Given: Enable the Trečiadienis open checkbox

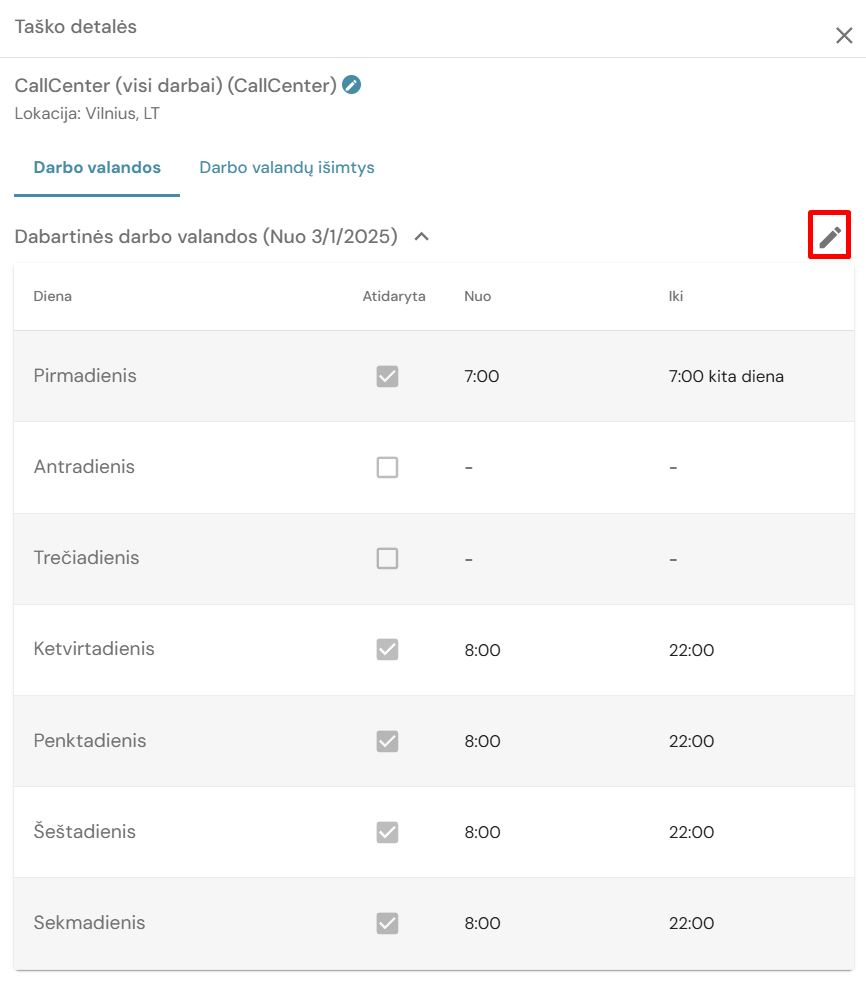Looking at the screenshot, I should click(387, 558).
